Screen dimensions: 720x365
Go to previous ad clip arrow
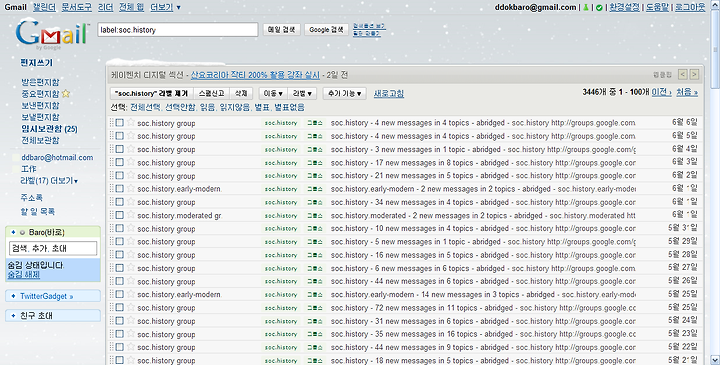pyautogui.click(x=683, y=74)
